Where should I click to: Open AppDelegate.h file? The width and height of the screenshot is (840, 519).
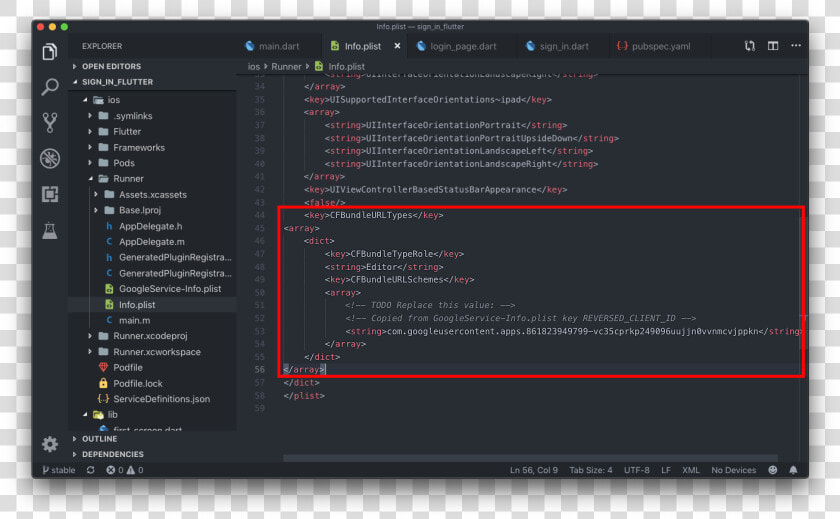[151, 226]
